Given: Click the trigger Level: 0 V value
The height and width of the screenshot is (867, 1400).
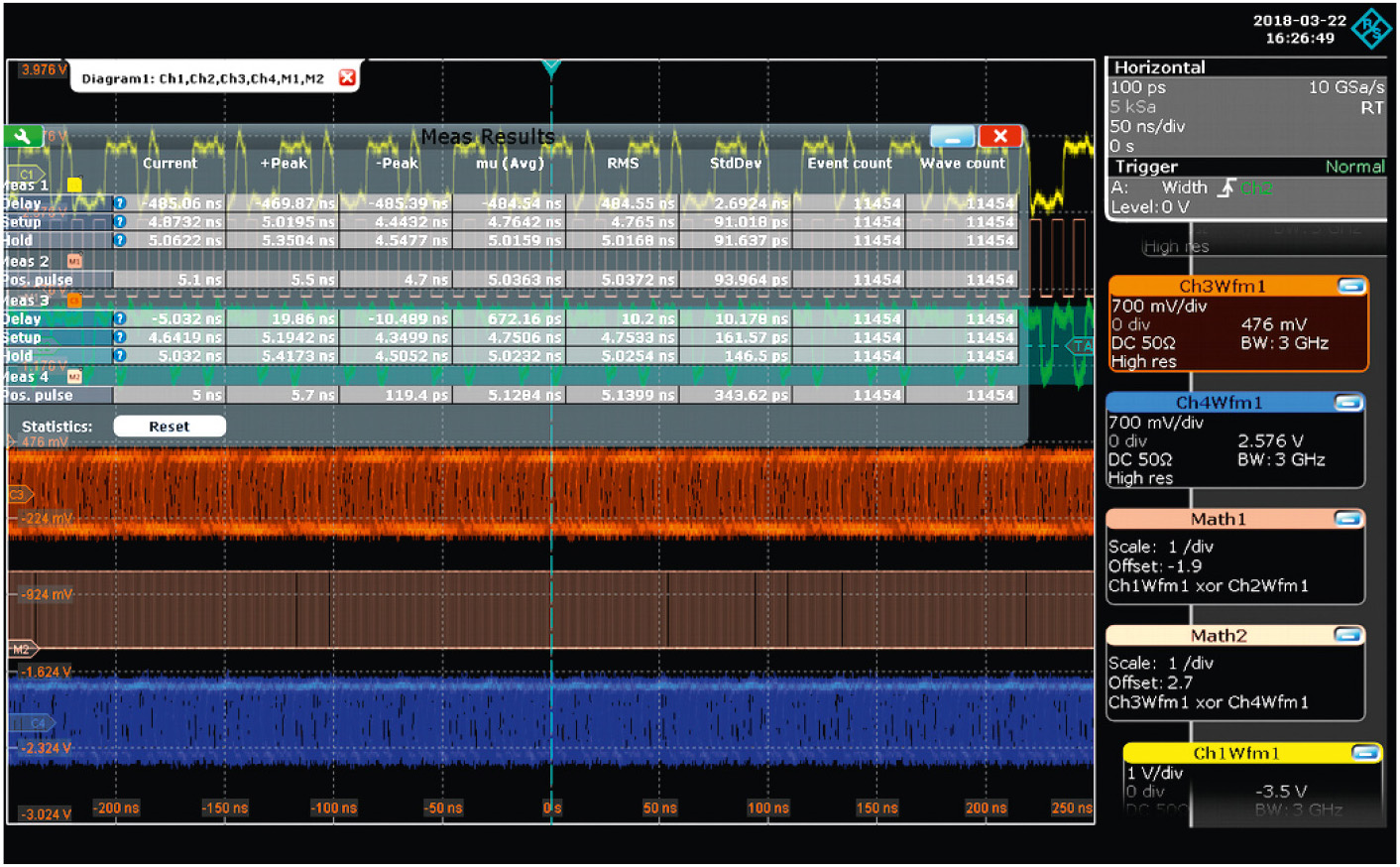Looking at the screenshot, I should (1149, 207).
